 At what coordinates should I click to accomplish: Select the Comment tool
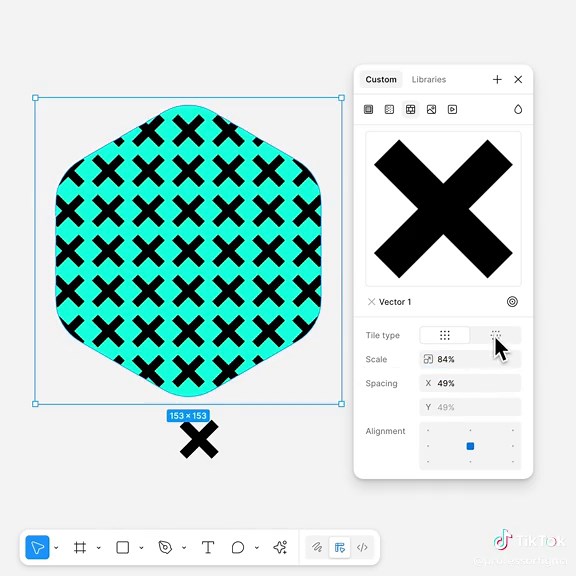point(238,547)
